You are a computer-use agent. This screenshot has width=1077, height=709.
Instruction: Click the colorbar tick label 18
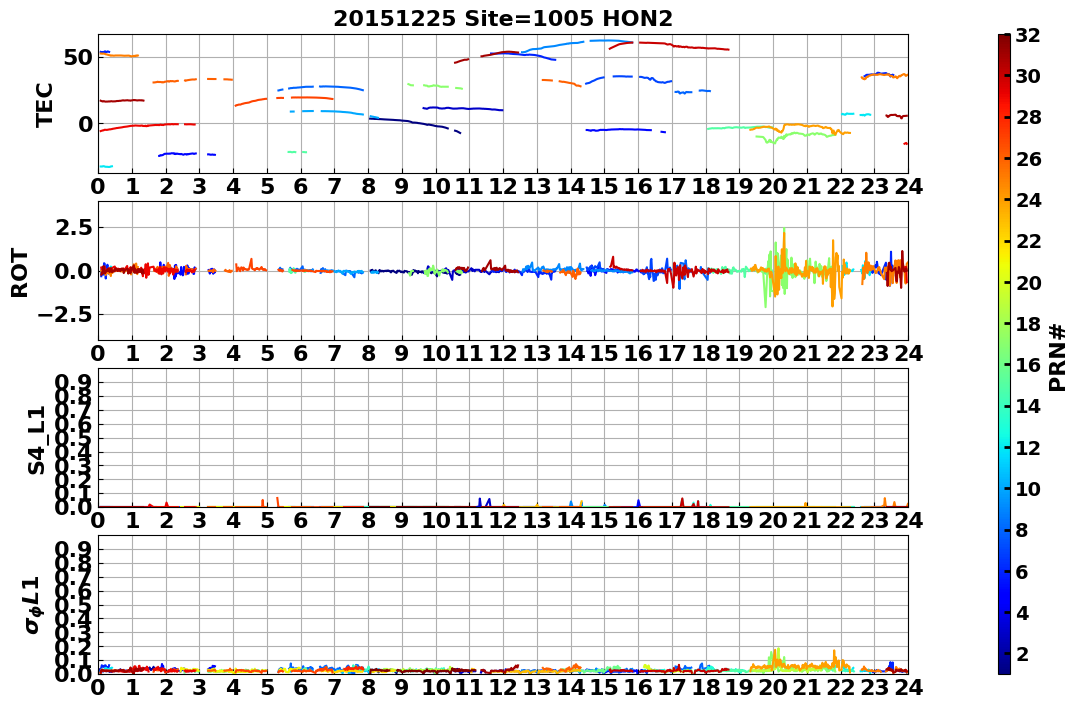pos(1028,324)
